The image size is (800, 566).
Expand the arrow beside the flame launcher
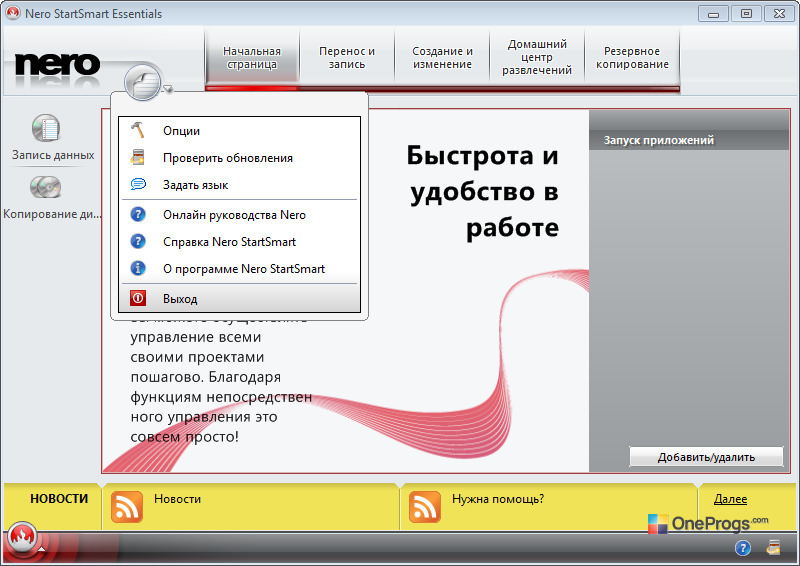[41, 549]
